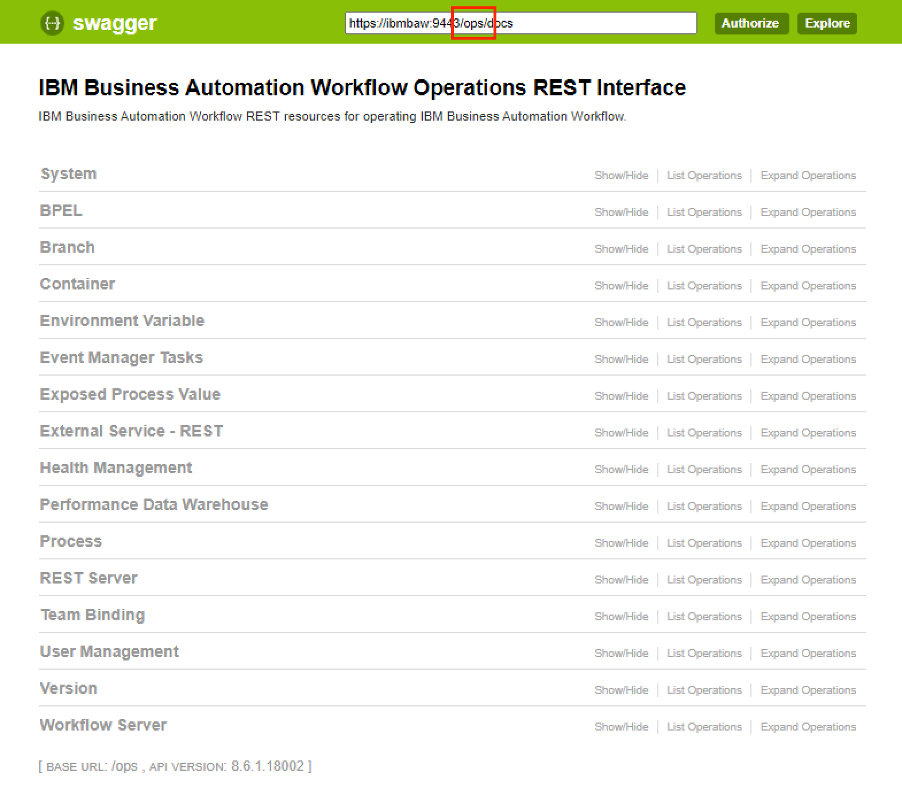This screenshot has height=788, width=902.
Task: Expand the Branch resource heading
Action: coord(67,247)
